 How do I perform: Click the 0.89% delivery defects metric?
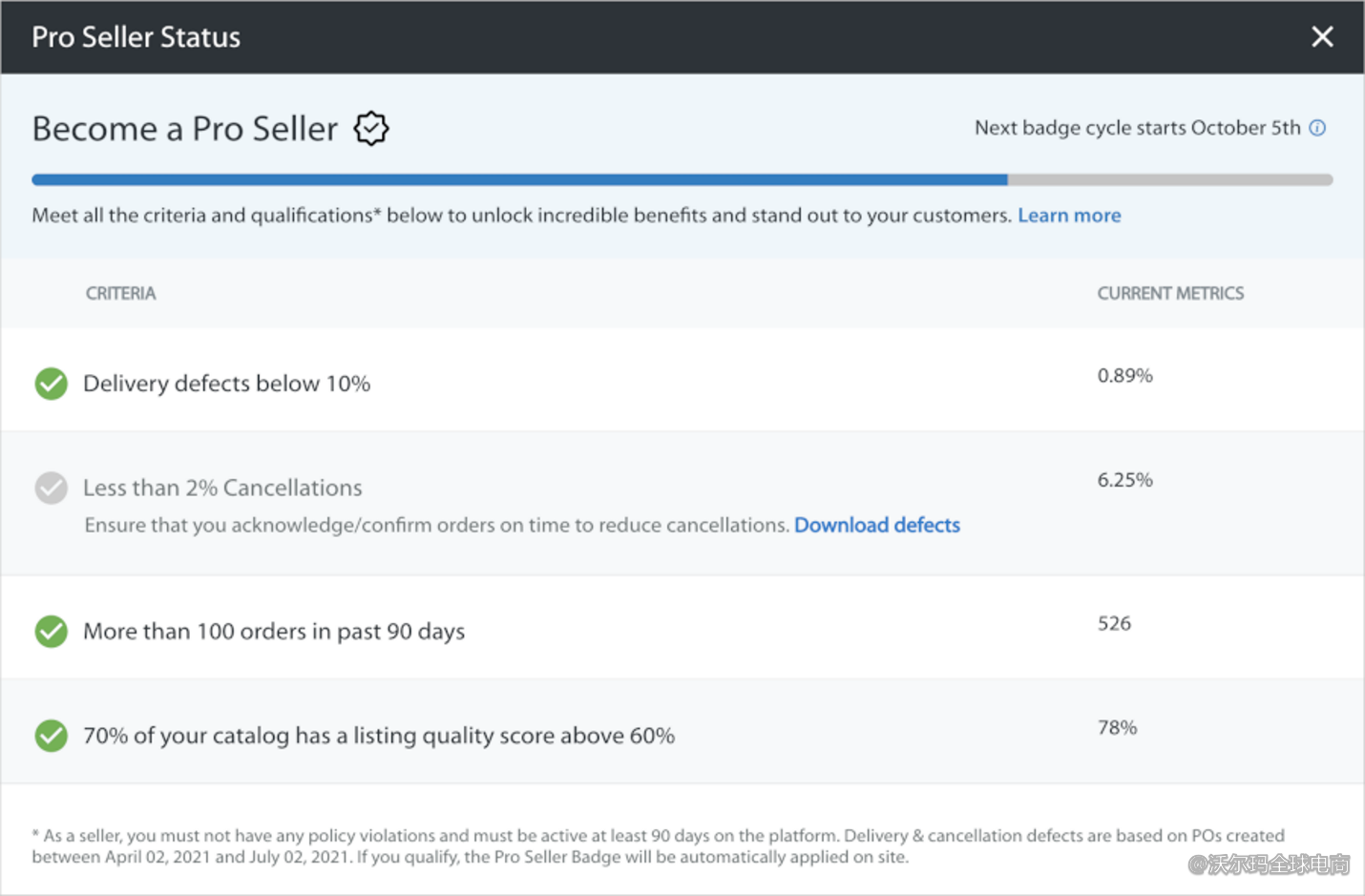click(1124, 375)
